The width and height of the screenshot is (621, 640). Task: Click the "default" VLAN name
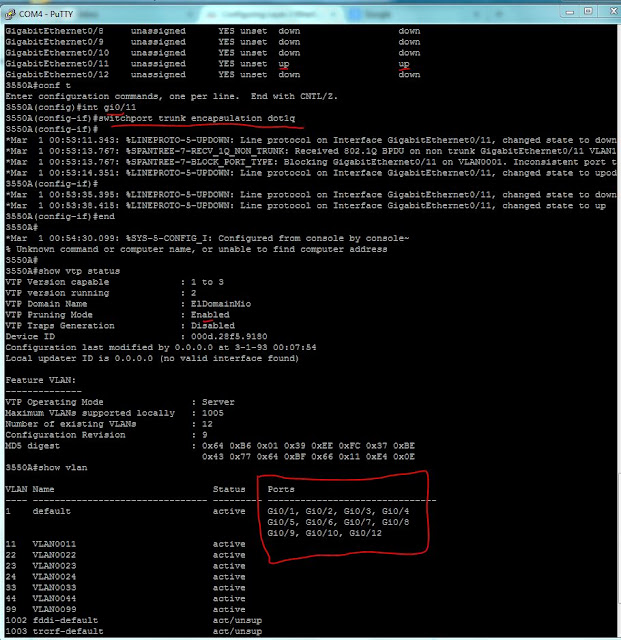coord(51,511)
